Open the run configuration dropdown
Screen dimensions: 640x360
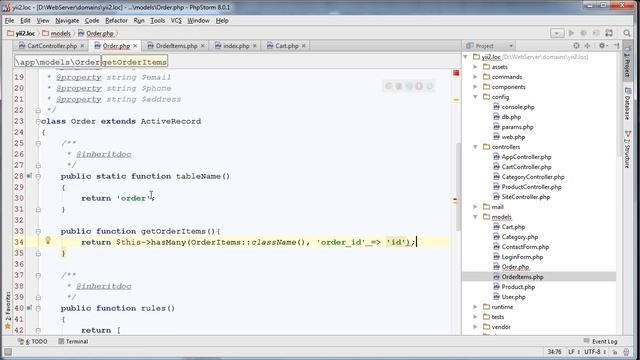[x=557, y=33]
